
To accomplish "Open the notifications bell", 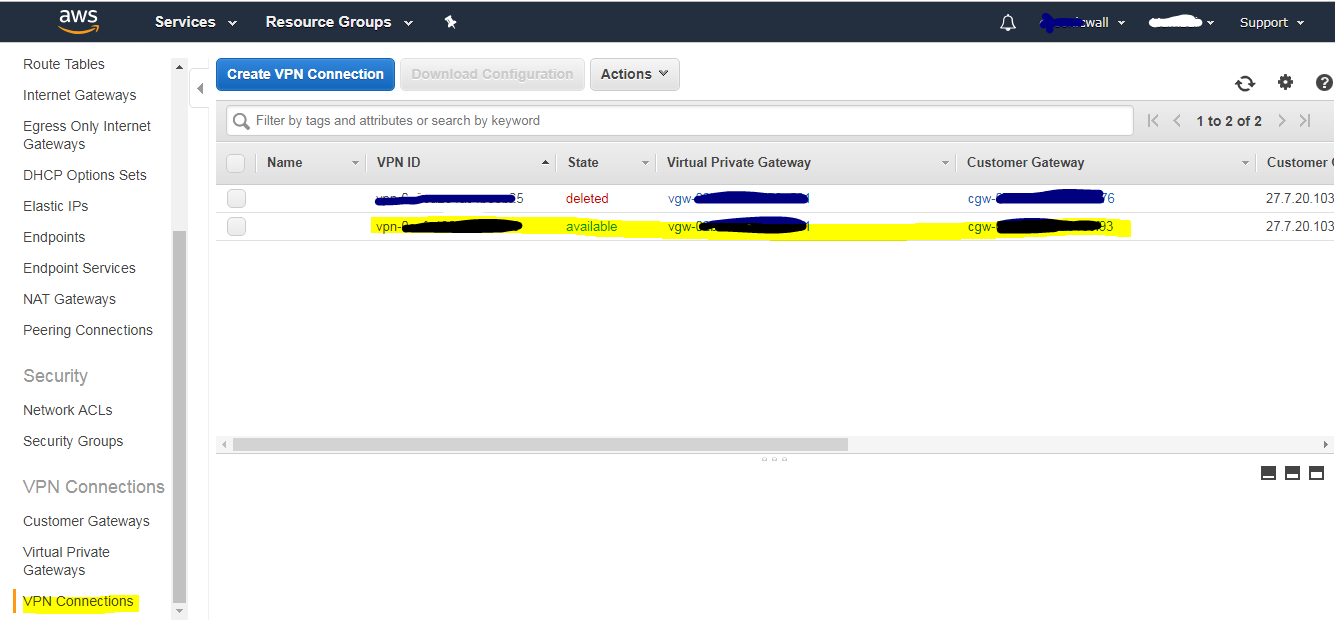I will [x=1007, y=21].
